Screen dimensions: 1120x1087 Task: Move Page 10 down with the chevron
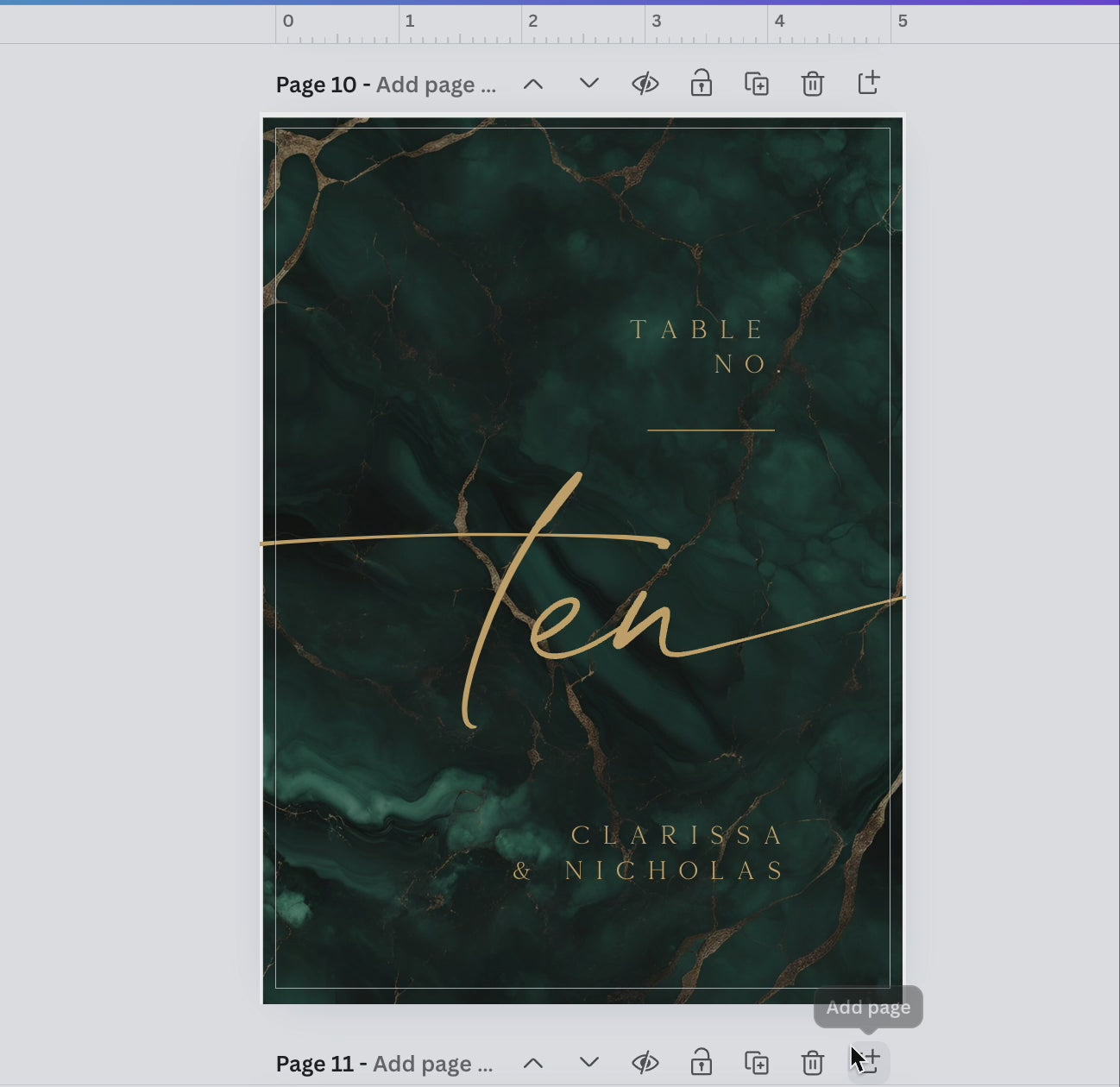click(589, 84)
